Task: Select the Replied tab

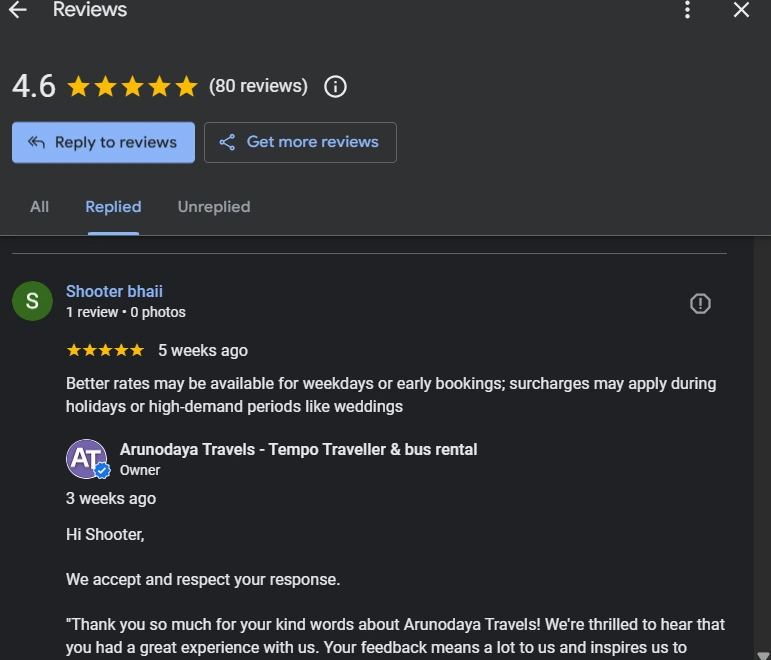Action: coord(113,207)
